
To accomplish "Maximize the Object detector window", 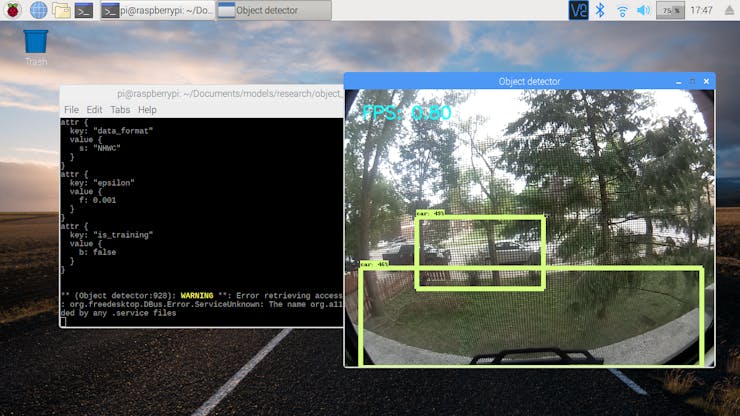I will [692, 82].
